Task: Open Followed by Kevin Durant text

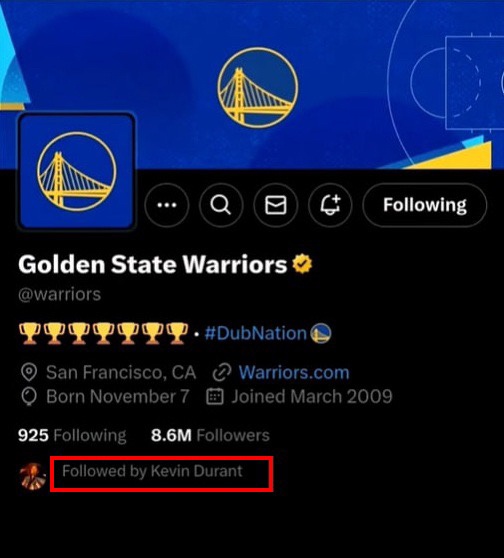Action: (152, 471)
